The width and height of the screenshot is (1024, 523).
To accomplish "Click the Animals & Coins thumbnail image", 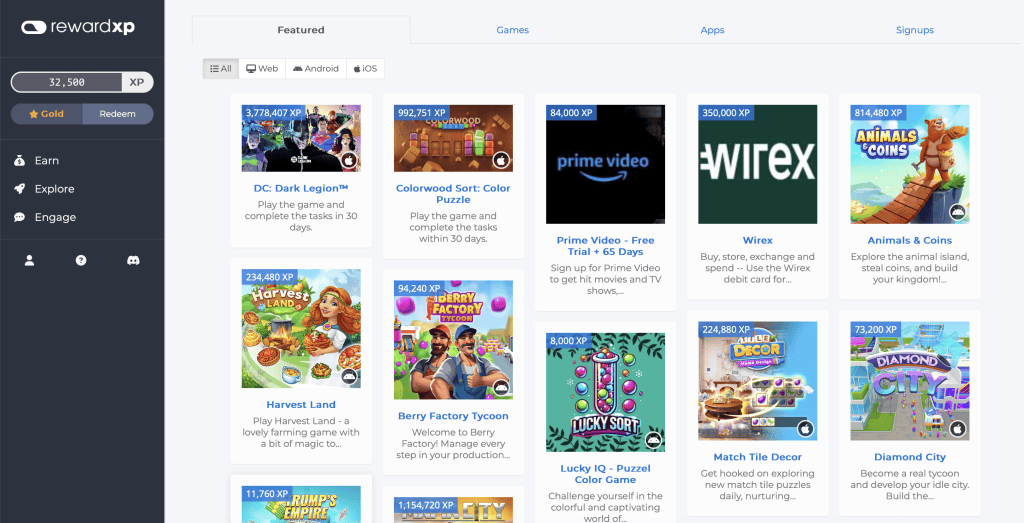I will point(910,165).
